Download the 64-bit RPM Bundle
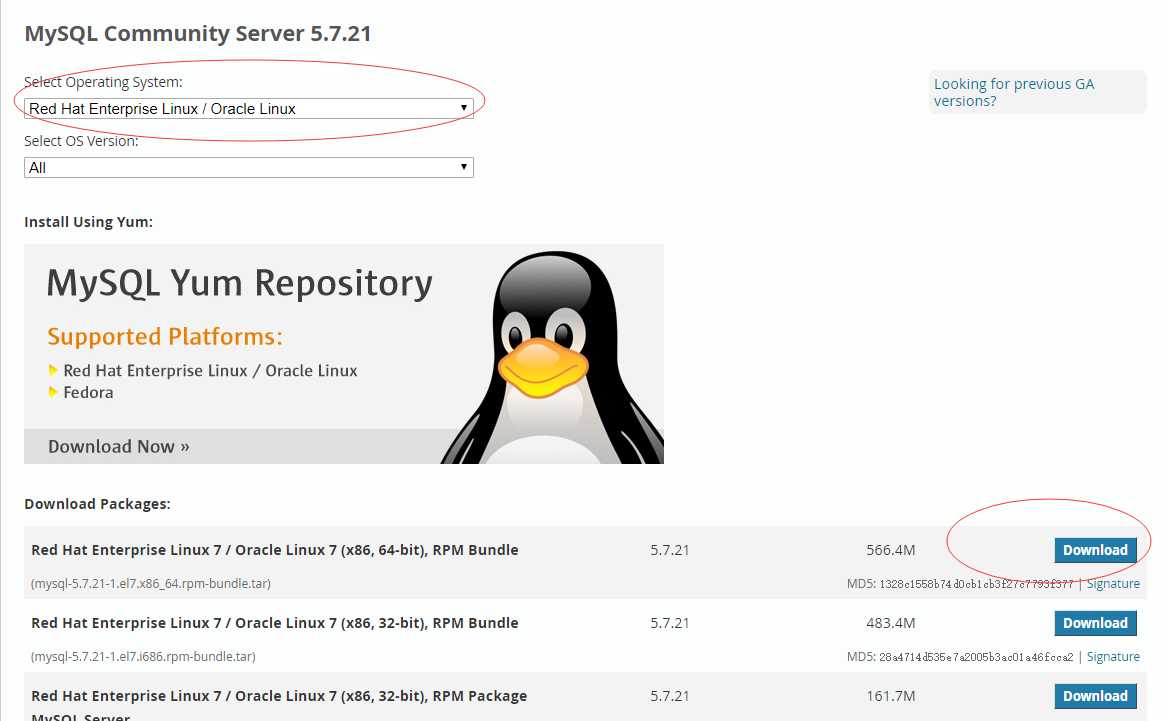The width and height of the screenshot is (1162, 721). pos(1095,550)
